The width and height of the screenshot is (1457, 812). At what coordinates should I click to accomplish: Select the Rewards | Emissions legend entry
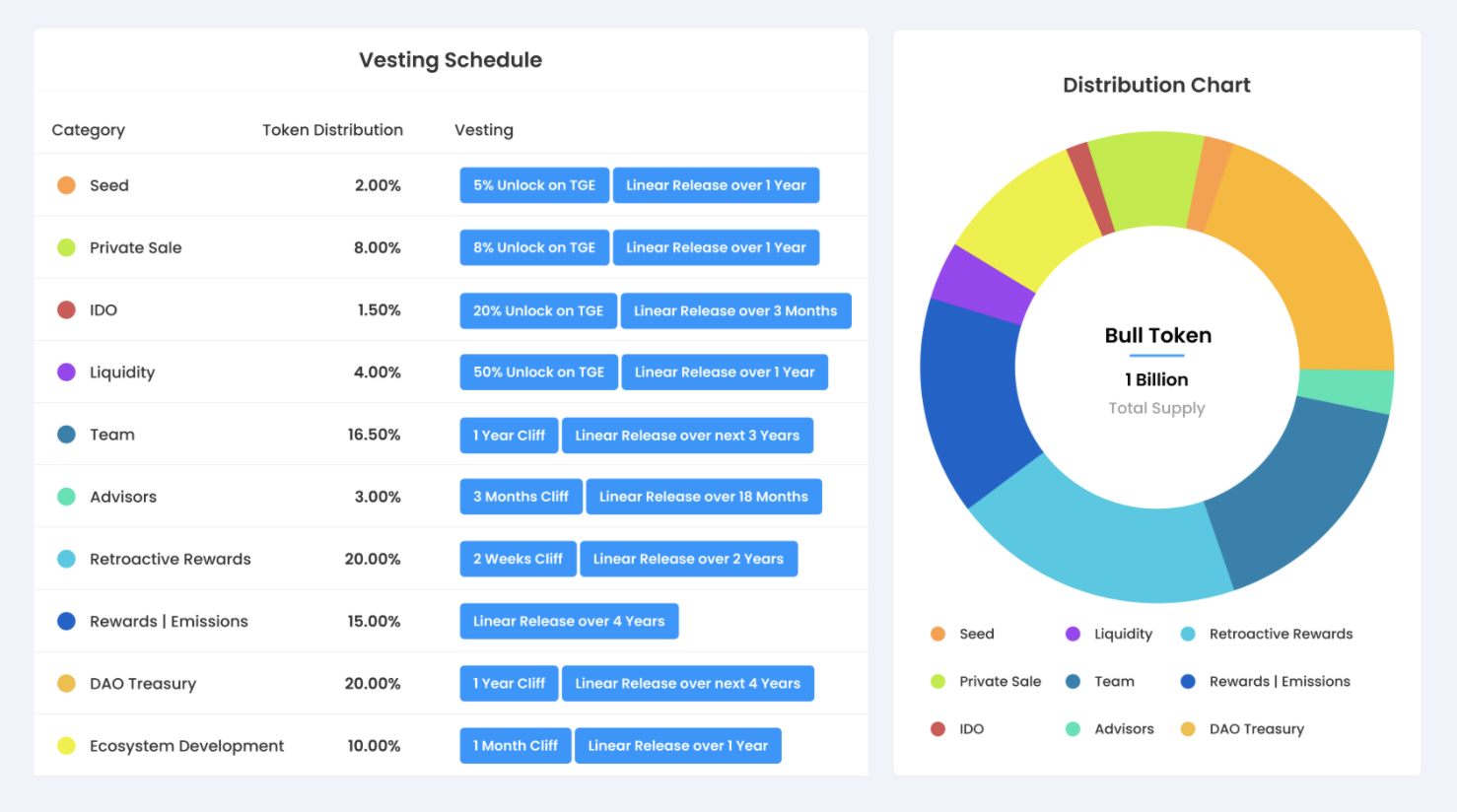coord(1281,681)
